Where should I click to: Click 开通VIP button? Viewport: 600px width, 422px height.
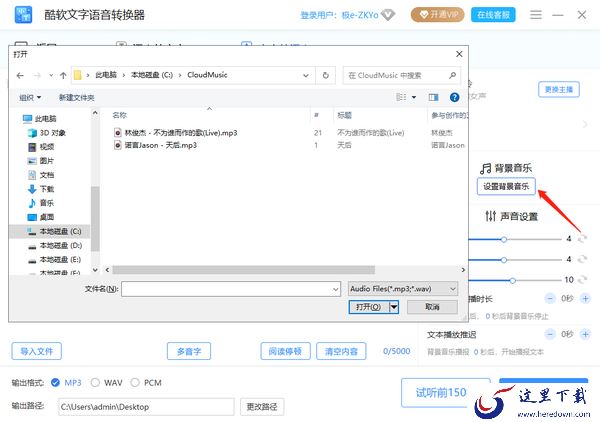(437, 15)
